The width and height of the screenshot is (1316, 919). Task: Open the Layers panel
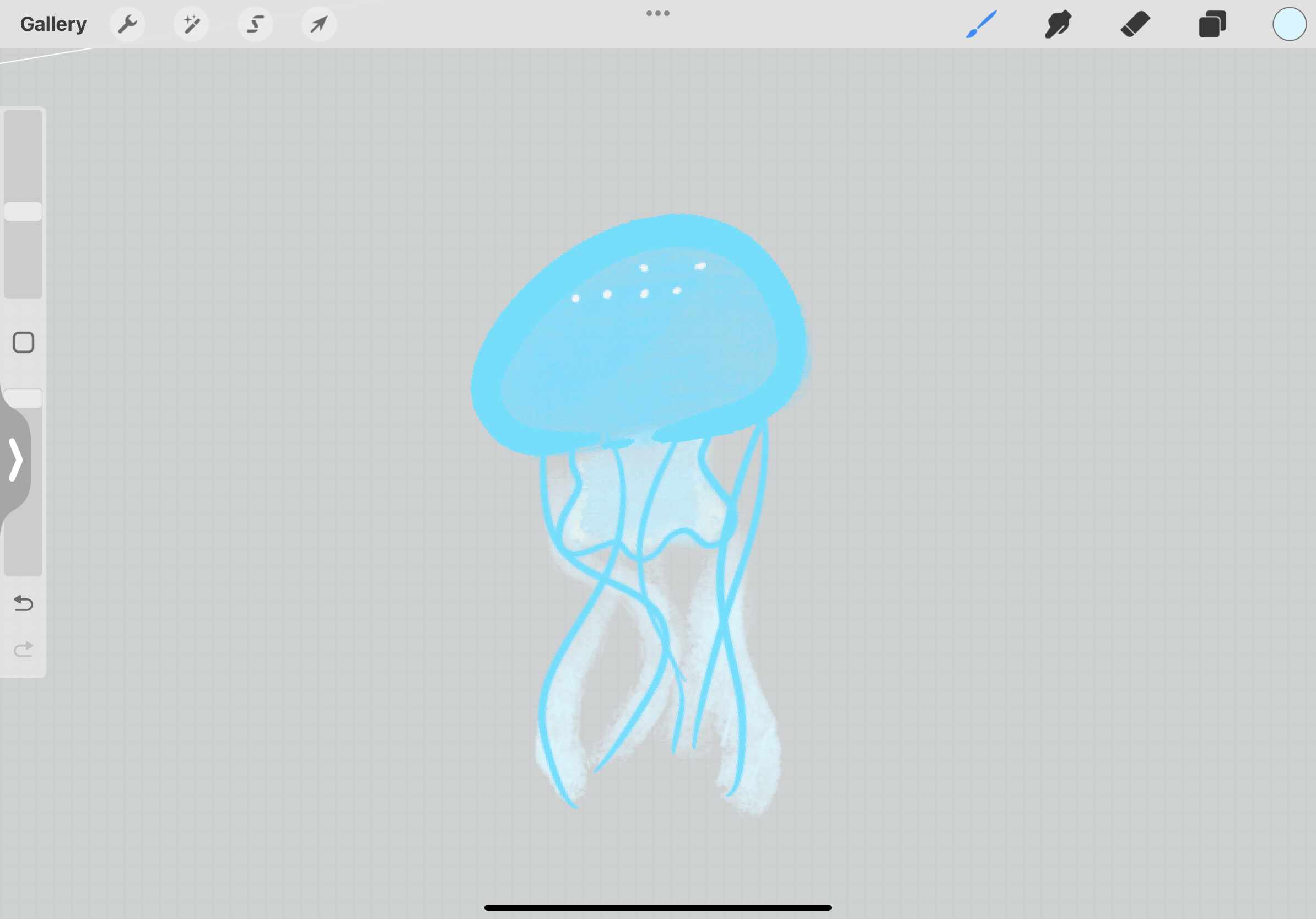[1212, 24]
